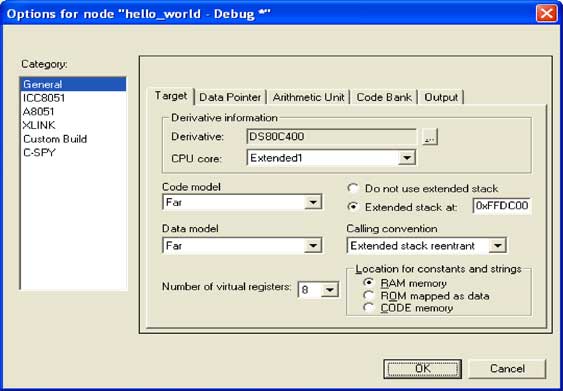Close the Options dialog window
This screenshot has height=391, width=563.
(x=546, y=14)
